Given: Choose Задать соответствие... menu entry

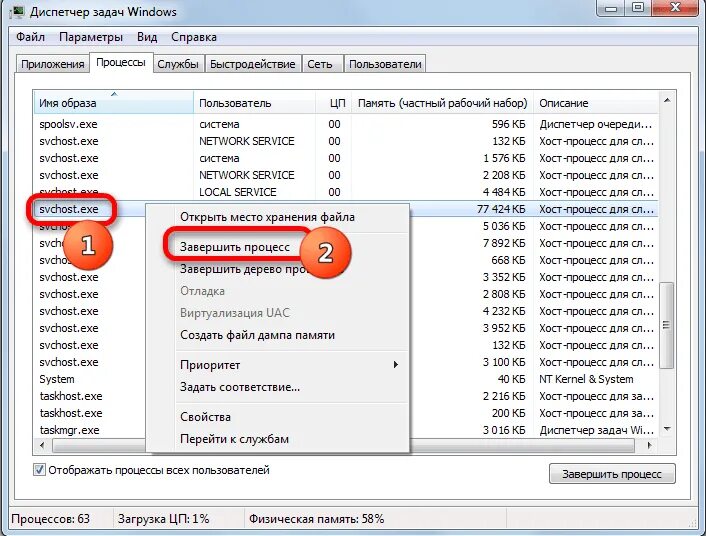Looking at the screenshot, I should pos(240,387).
